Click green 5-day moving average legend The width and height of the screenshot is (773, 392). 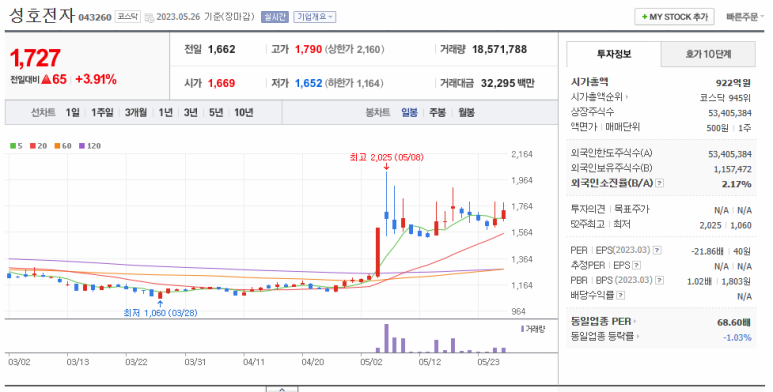16,146
